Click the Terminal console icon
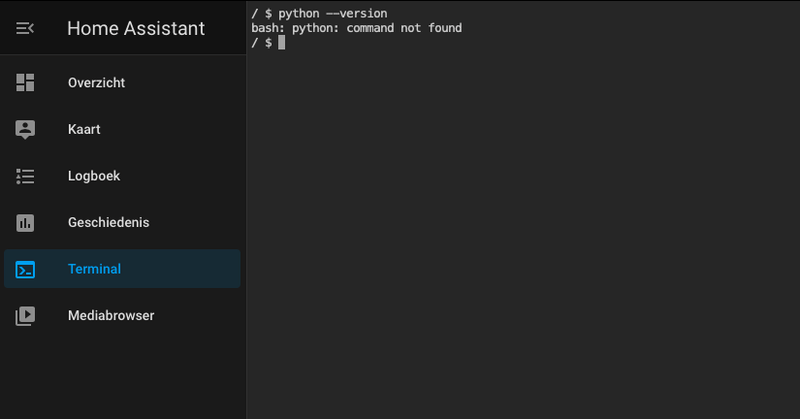 tap(25, 269)
